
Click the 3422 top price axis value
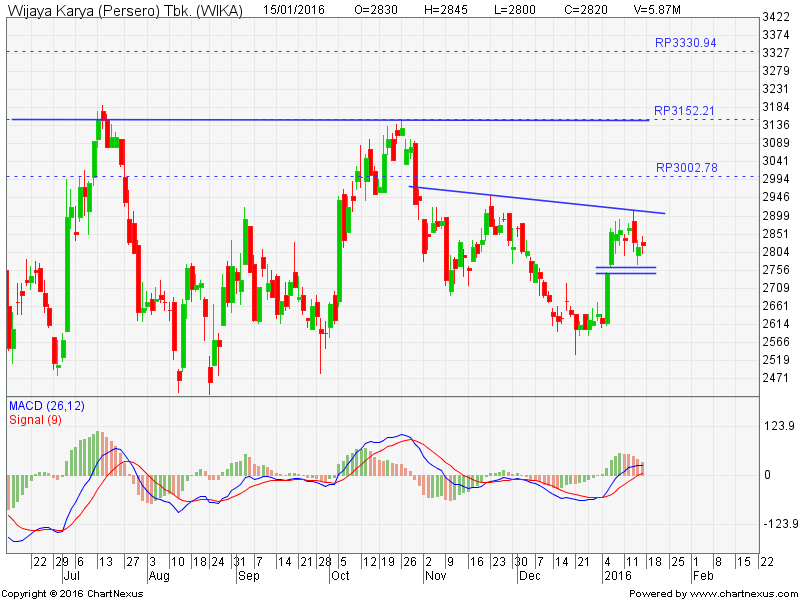tap(776, 18)
